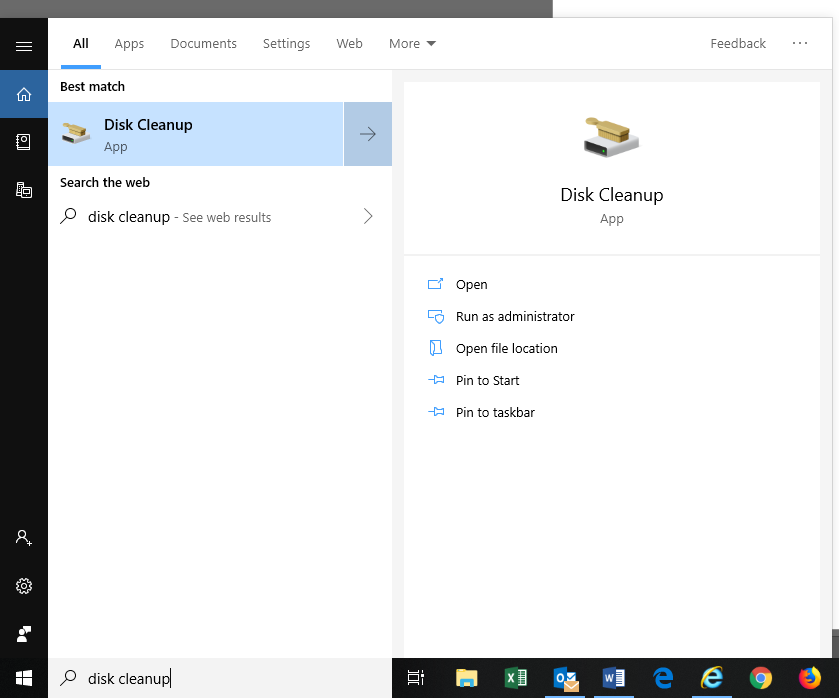Switch to the Apps tab
839x698 pixels.
coord(129,44)
